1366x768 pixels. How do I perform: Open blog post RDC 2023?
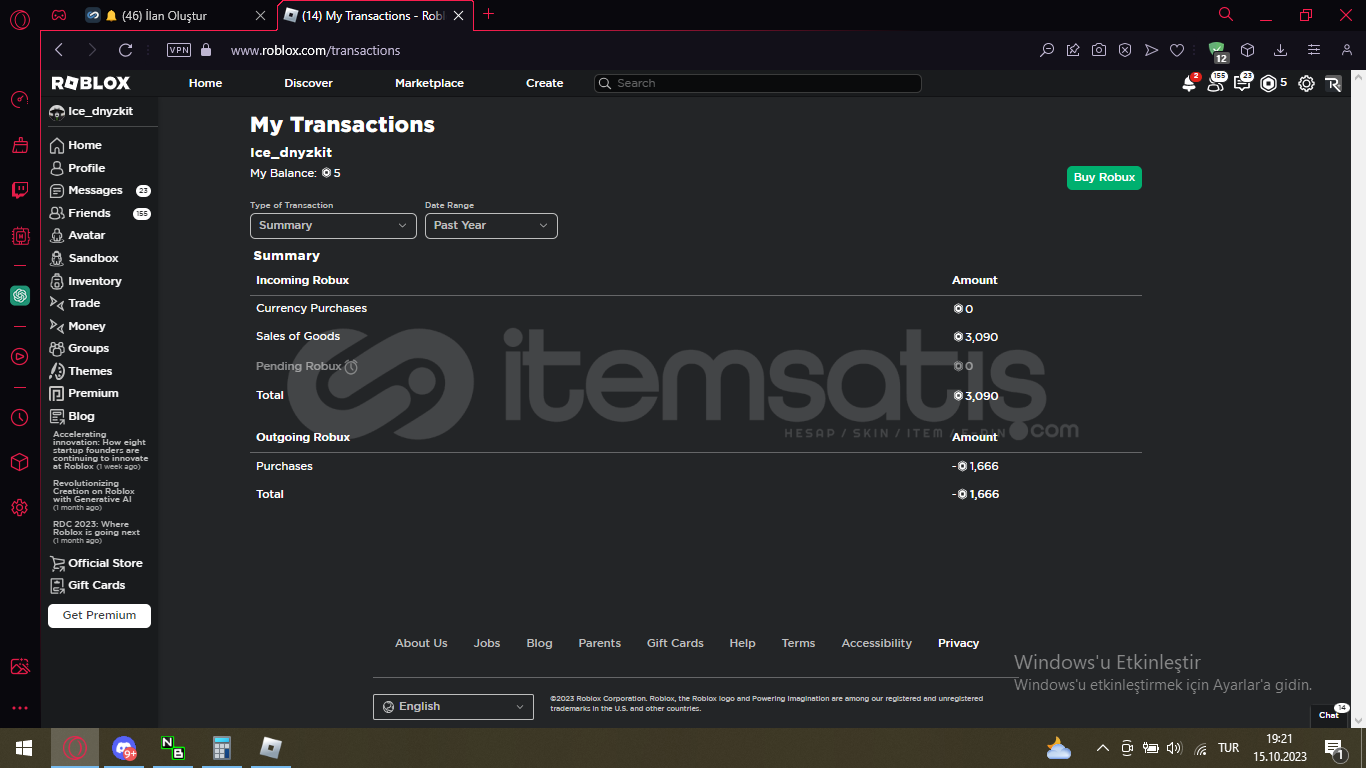tap(97, 532)
